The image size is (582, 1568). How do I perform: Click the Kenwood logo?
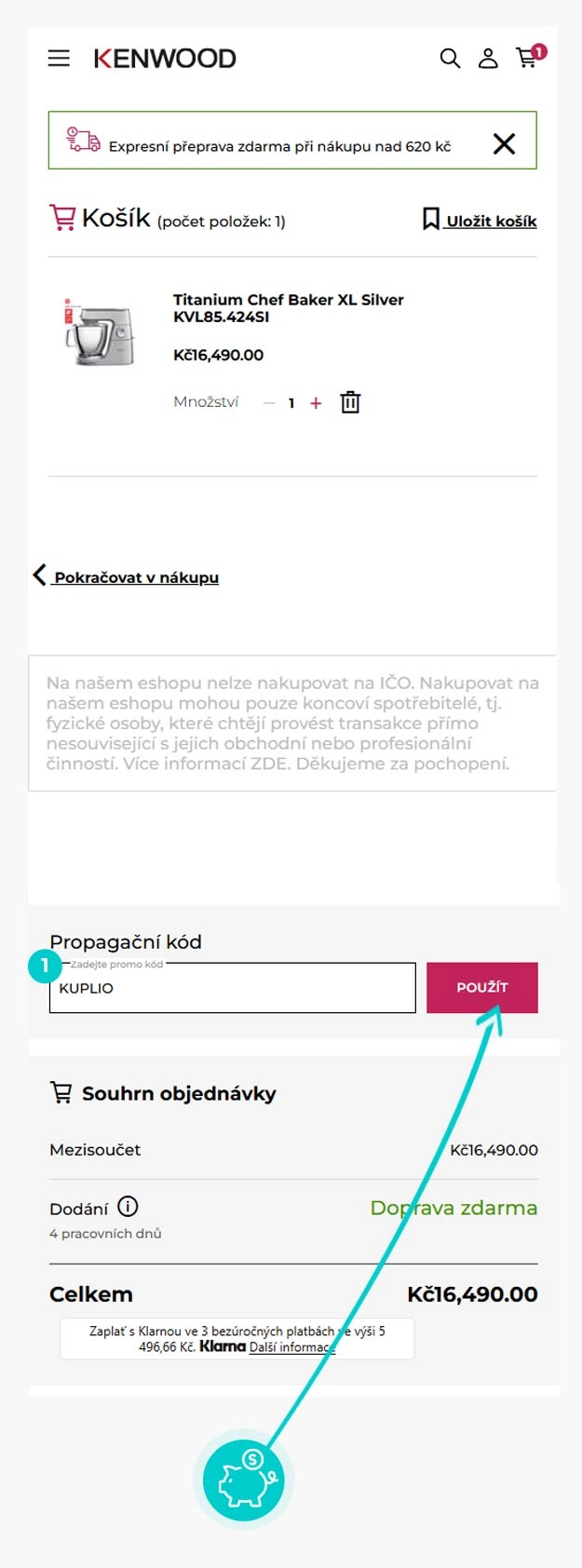pos(165,59)
